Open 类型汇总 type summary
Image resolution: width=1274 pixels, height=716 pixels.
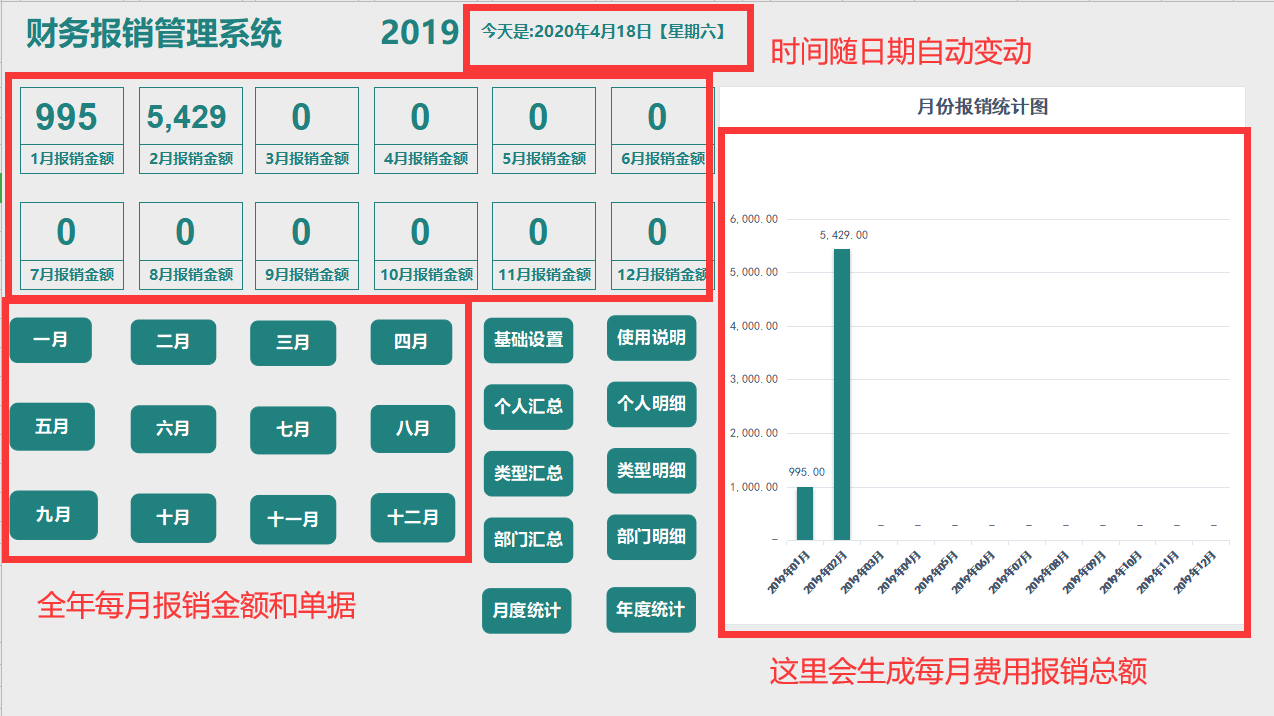click(x=528, y=473)
